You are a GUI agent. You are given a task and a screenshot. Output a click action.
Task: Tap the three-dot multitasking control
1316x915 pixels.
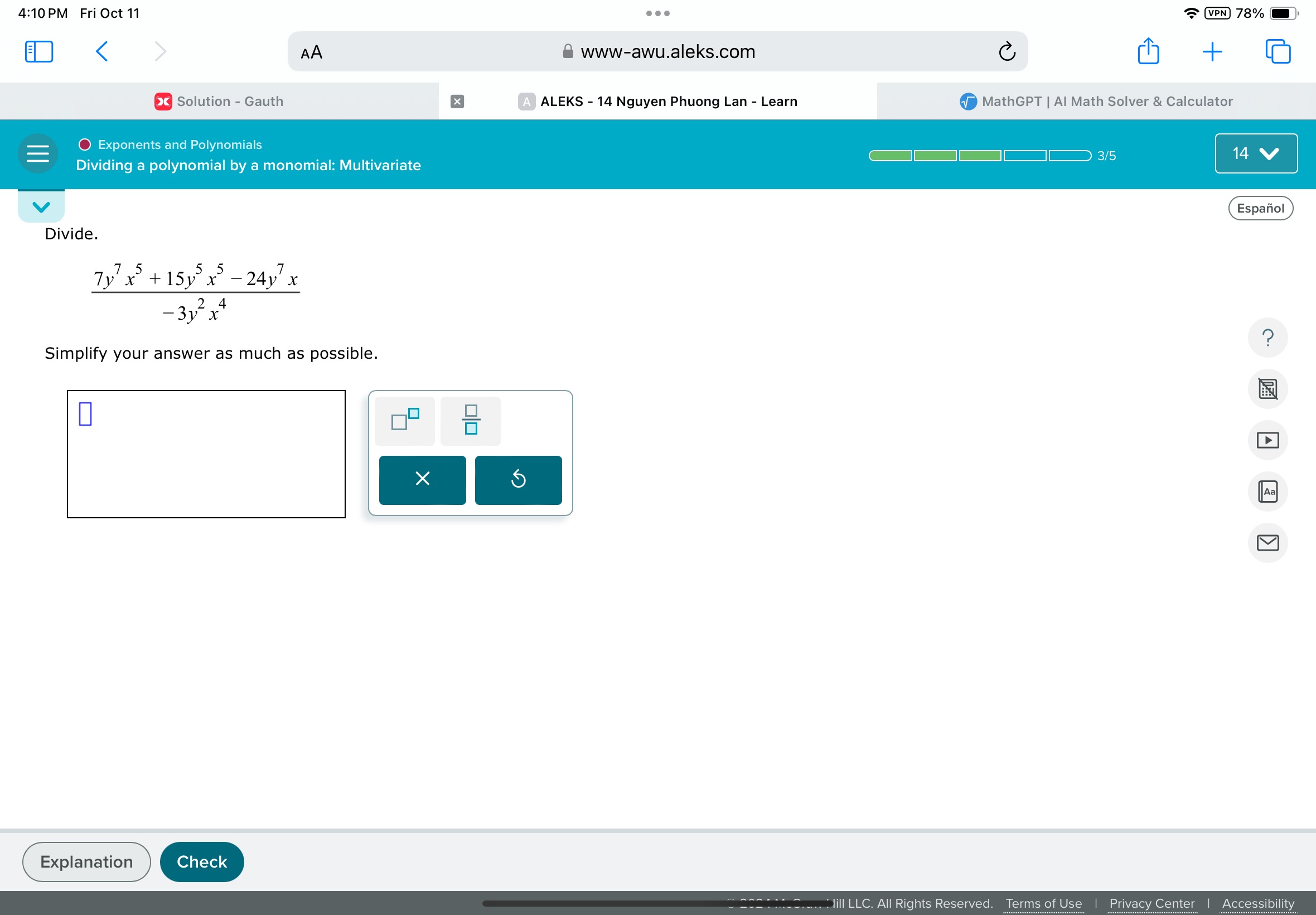click(x=657, y=13)
